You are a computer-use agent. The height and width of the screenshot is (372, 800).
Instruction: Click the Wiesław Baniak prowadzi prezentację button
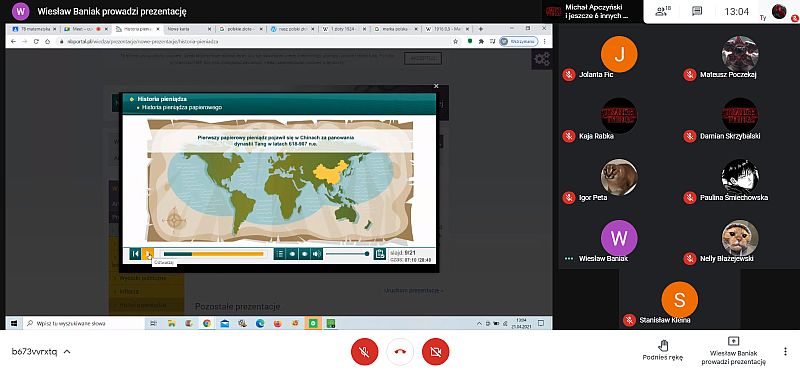(734, 350)
